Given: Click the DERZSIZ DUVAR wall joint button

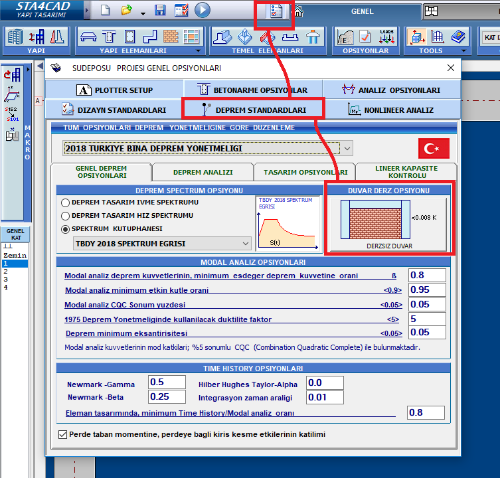Looking at the screenshot, I should [389, 224].
